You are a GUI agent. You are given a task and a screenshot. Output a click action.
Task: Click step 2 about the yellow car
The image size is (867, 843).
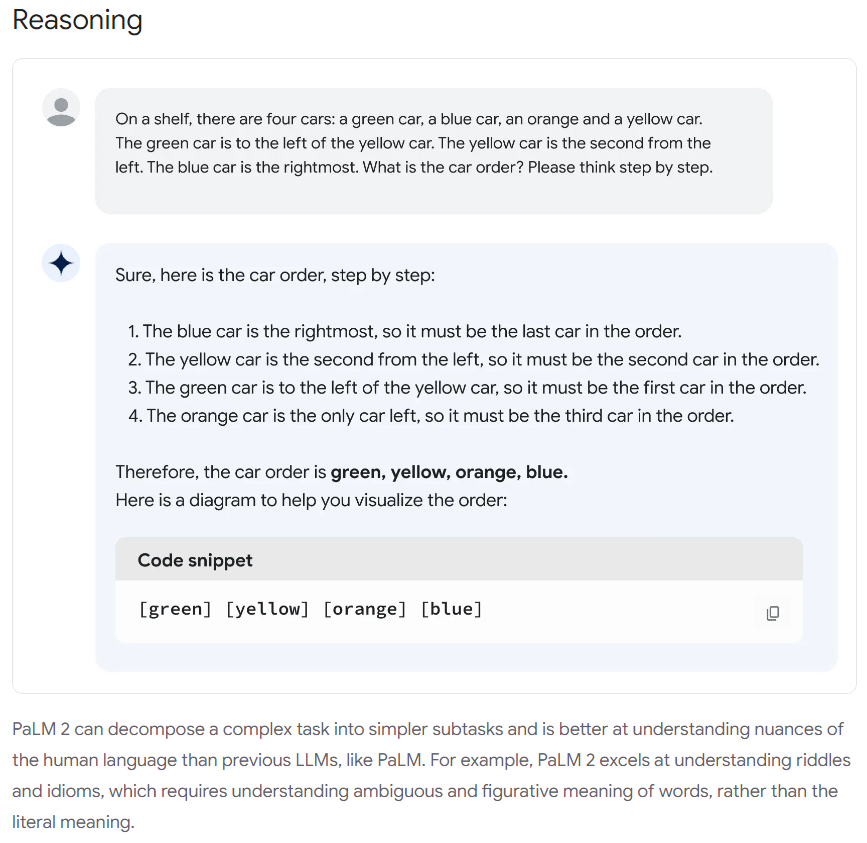pyautogui.click(x=473, y=359)
